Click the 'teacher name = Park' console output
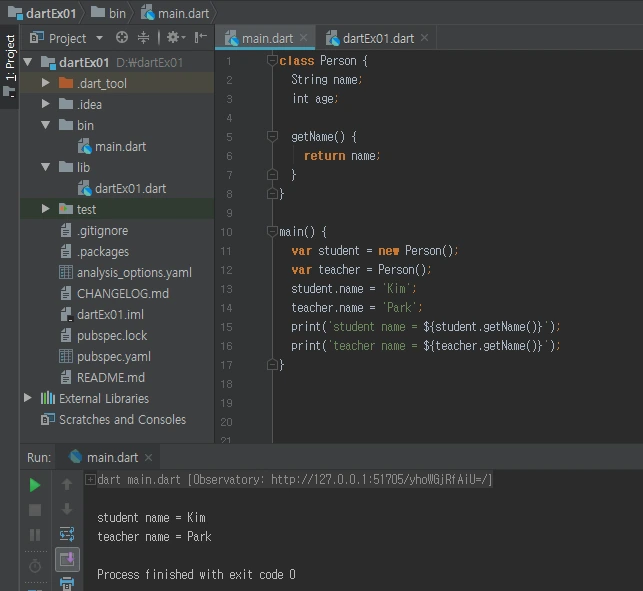The width and height of the screenshot is (643, 591). (x=154, y=536)
